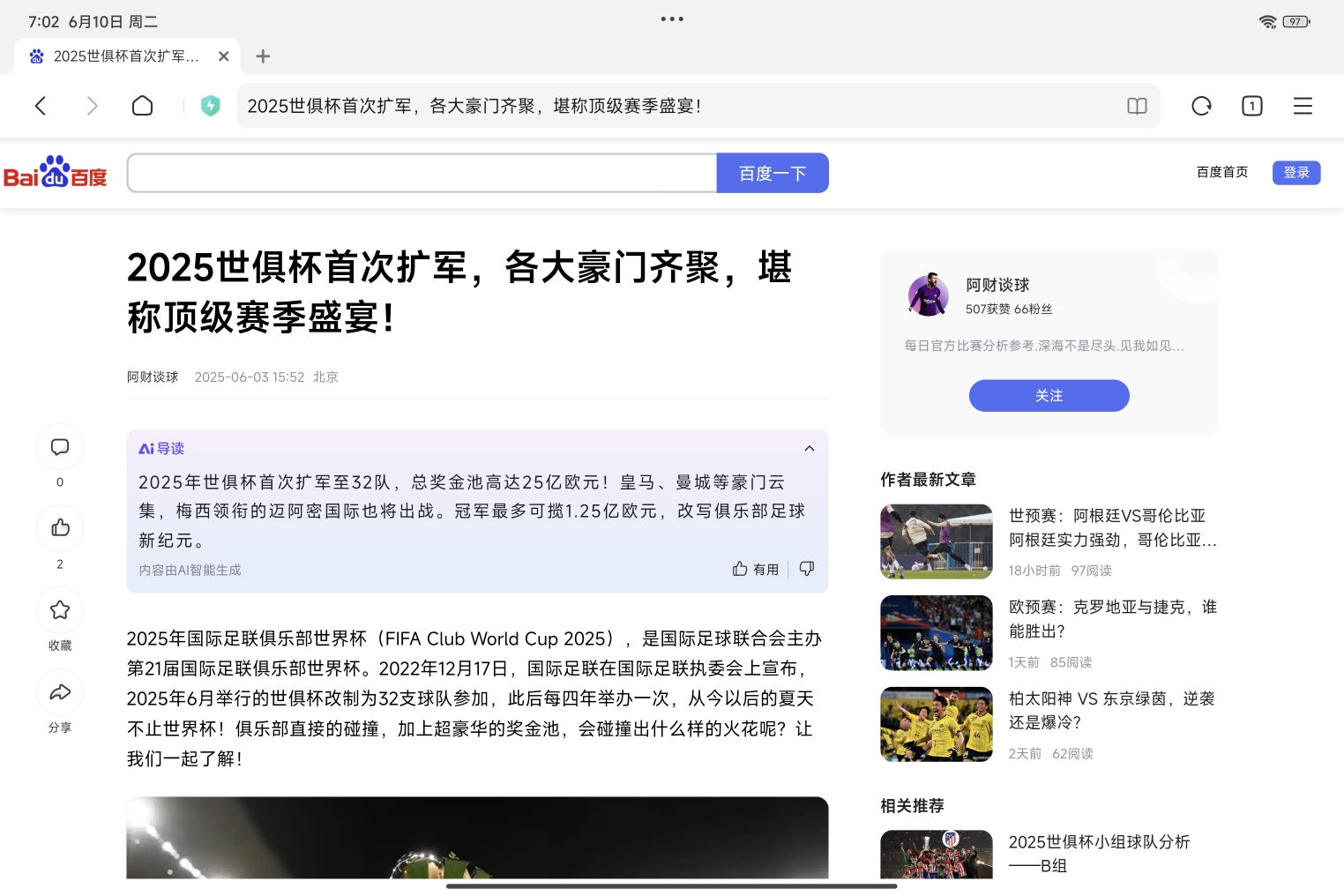Like the article with thumbs-up icon

pyautogui.click(x=60, y=528)
